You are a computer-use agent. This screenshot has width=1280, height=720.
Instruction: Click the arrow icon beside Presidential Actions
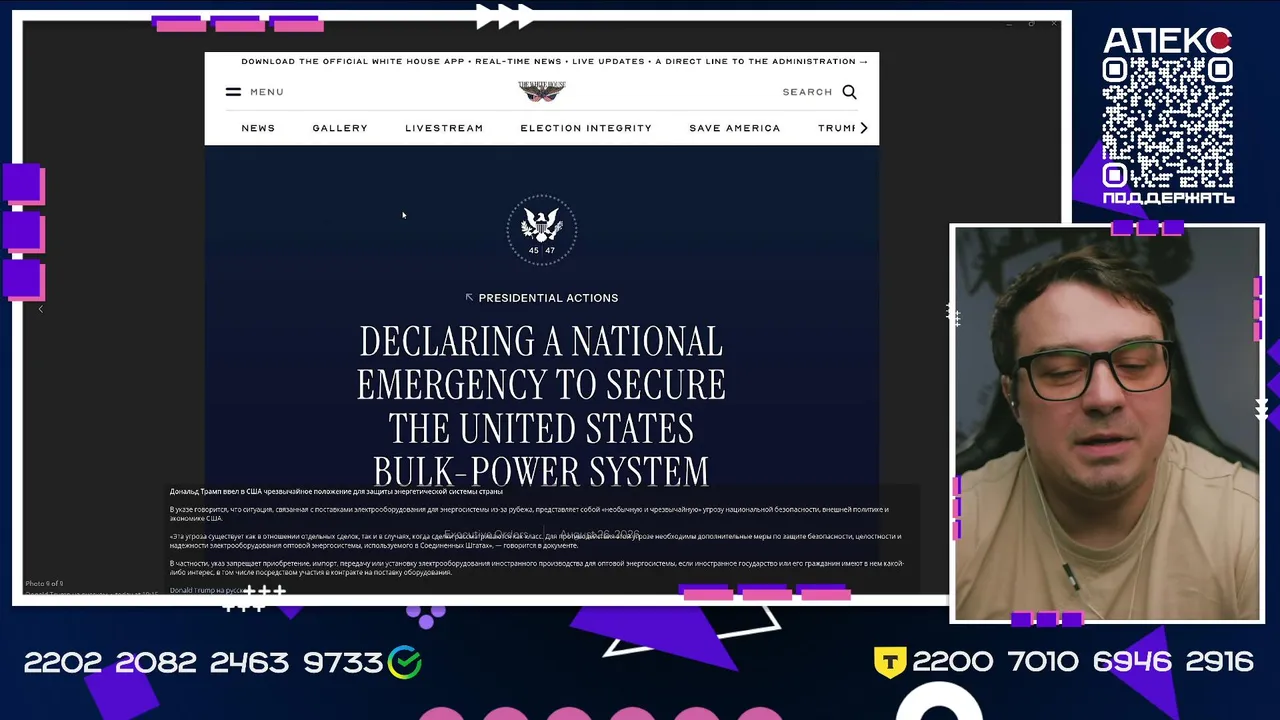(469, 297)
